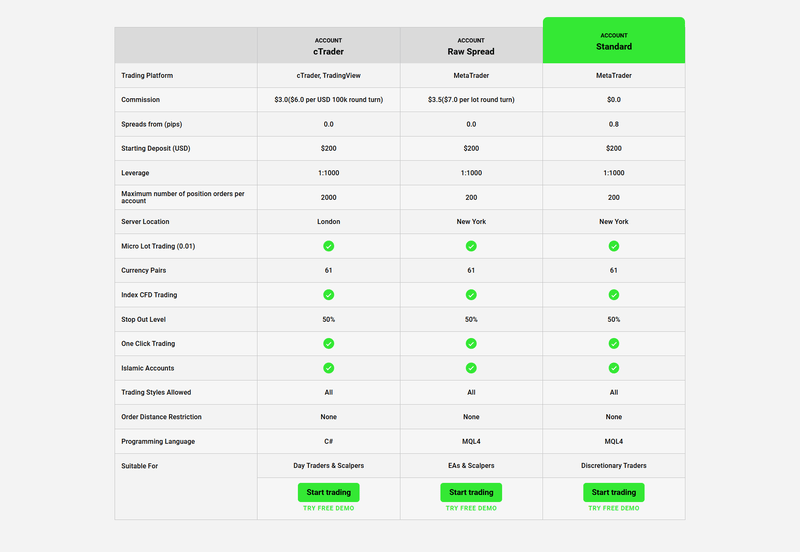Image resolution: width=800 pixels, height=552 pixels.
Task: Click Index CFD Trading checkmark for cTrader
Action: (x=329, y=295)
